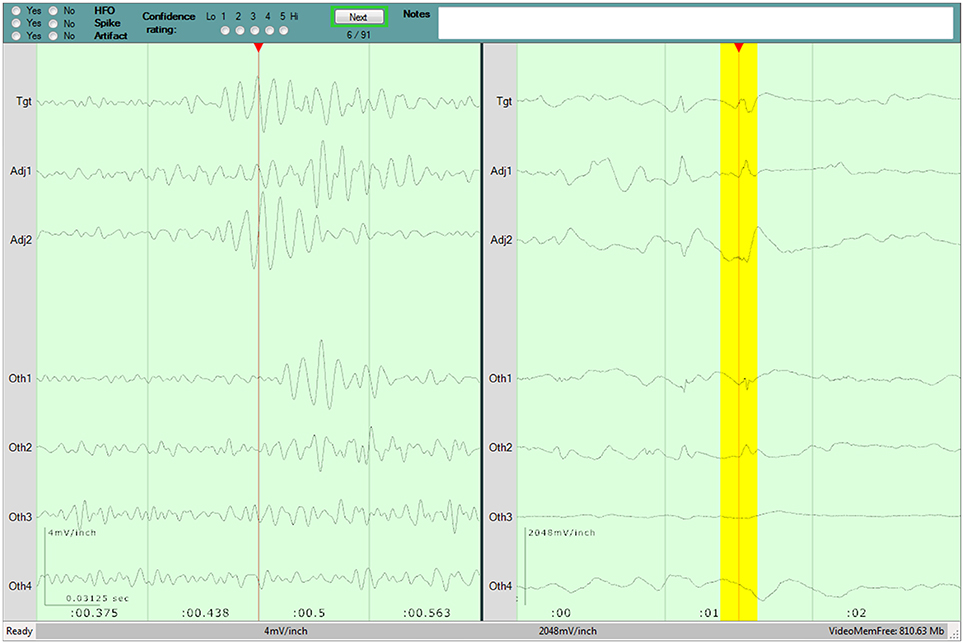The width and height of the screenshot is (964, 644).
Task: Click the :01 time label in right panel
Action: [708, 613]
